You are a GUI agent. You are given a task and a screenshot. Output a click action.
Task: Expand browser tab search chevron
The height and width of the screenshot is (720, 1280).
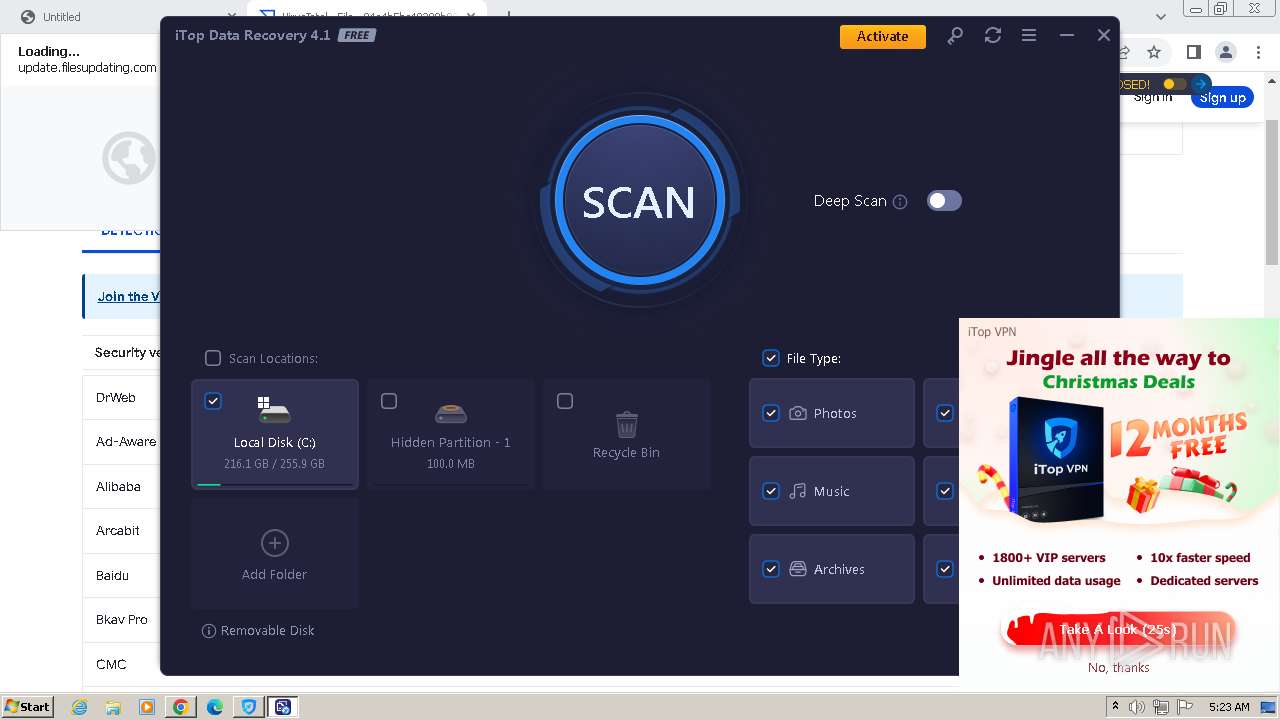pos(1161,17)
